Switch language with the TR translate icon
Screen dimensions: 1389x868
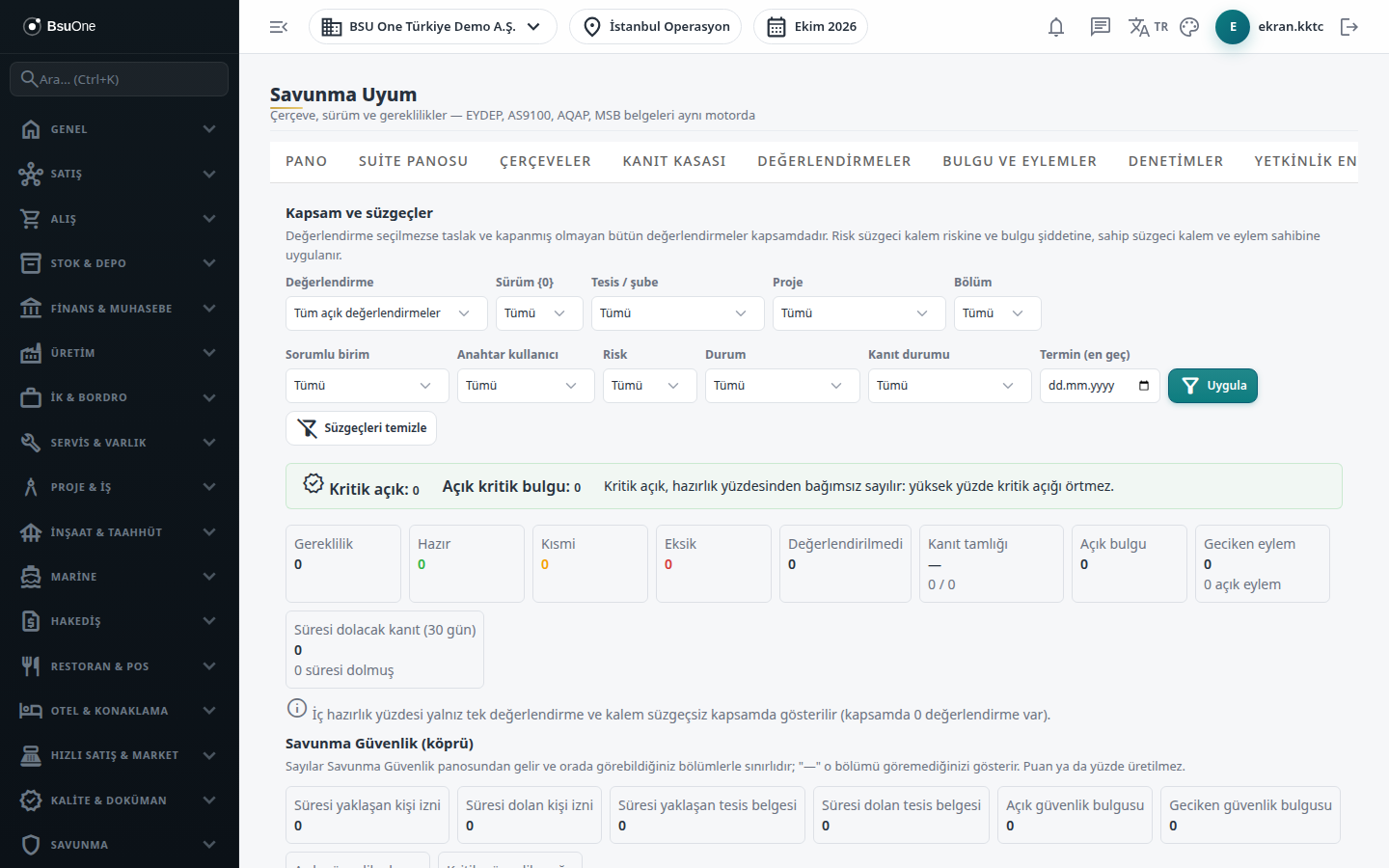[x=1148, y=27]
